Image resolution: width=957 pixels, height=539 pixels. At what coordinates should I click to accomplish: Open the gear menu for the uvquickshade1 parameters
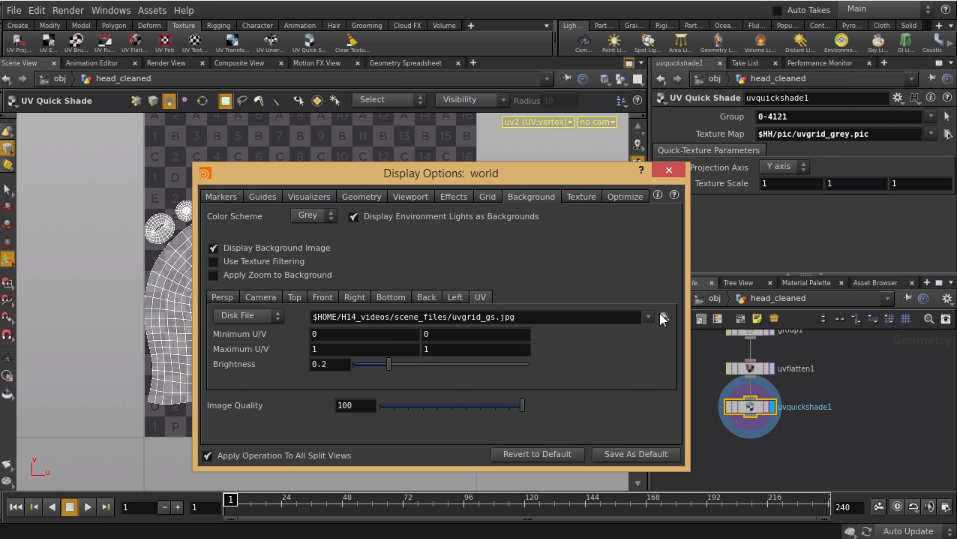(897, 98)
